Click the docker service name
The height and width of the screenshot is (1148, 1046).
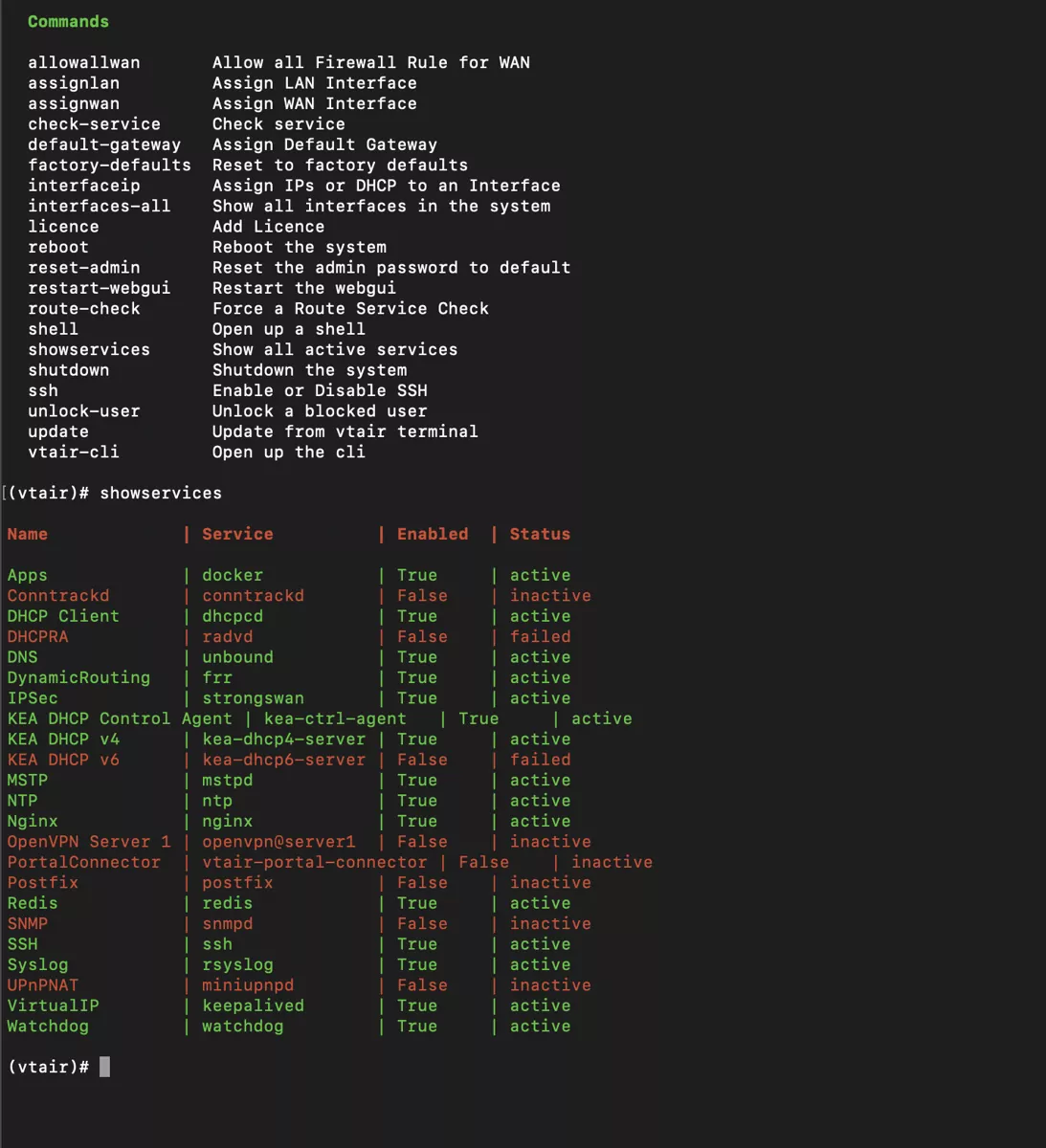(x=232, y=575)
